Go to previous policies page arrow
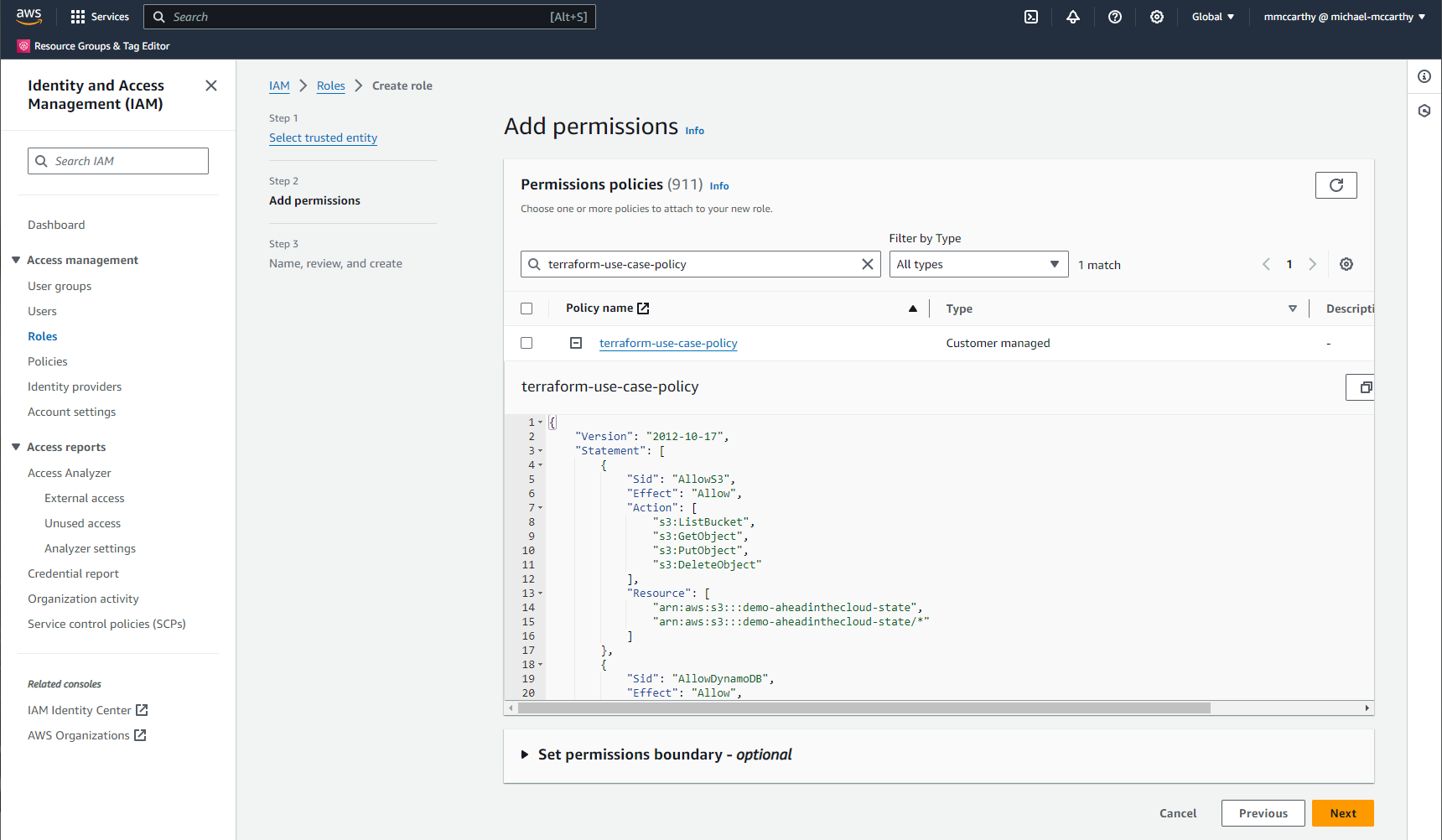Viewport: 1442px width, 840px height. tap(1266, 264)
